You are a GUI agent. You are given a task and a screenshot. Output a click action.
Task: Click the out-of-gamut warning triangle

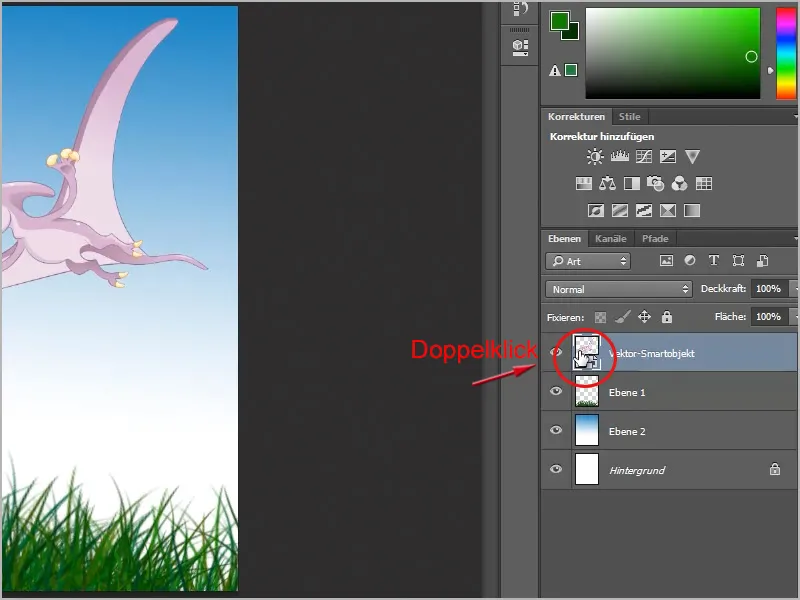(555, 70)
